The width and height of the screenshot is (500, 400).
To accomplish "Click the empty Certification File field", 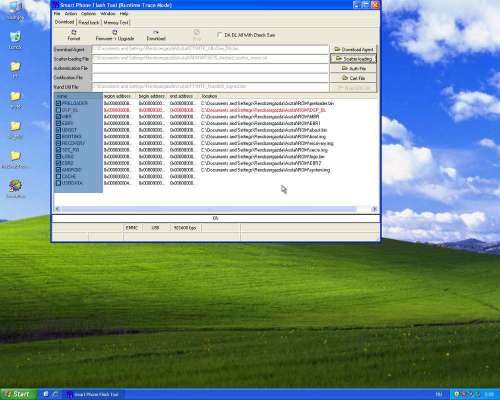I will point(210,77).
